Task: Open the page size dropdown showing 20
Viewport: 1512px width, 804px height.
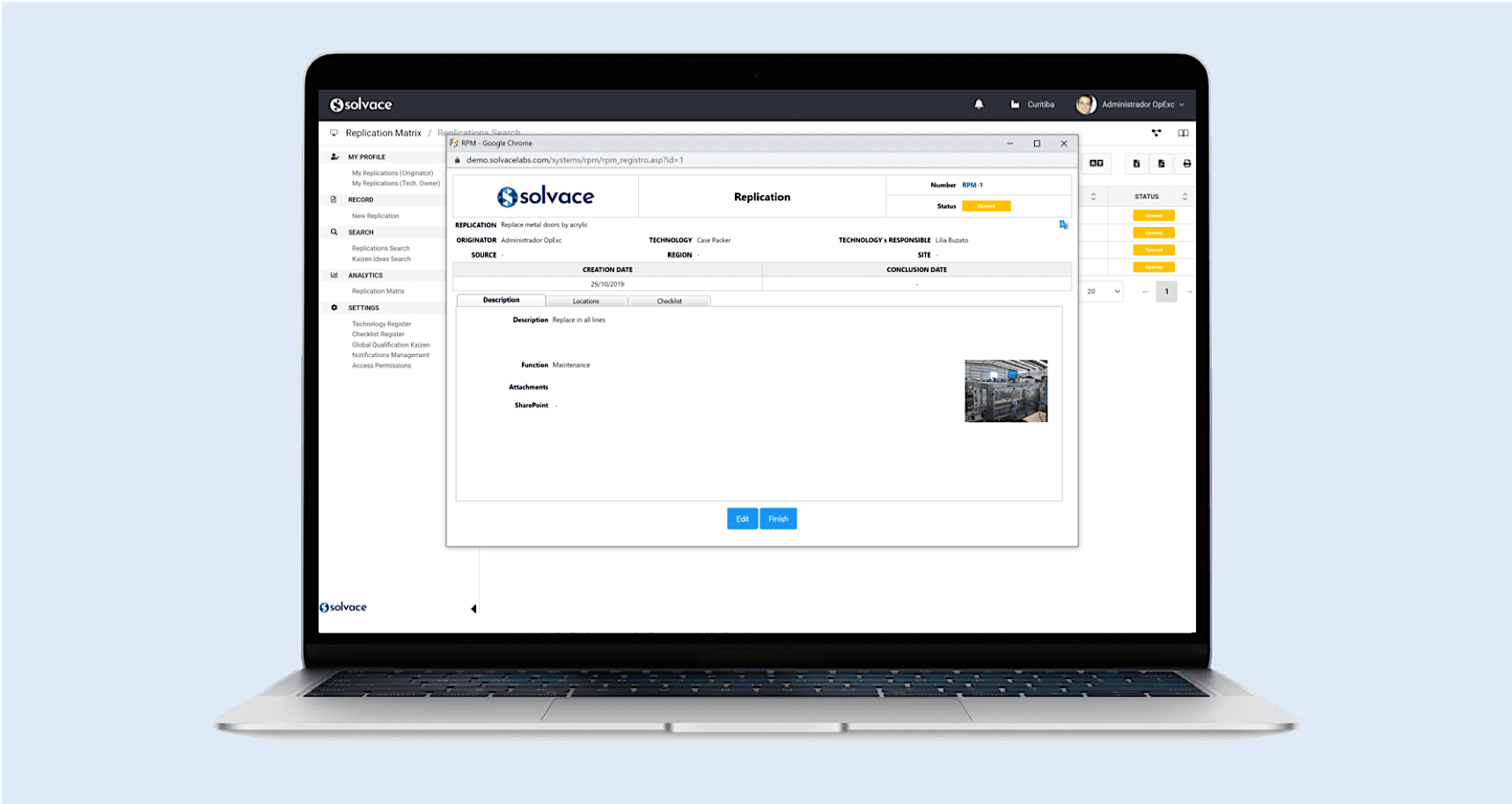Action: click(1103, 292)
